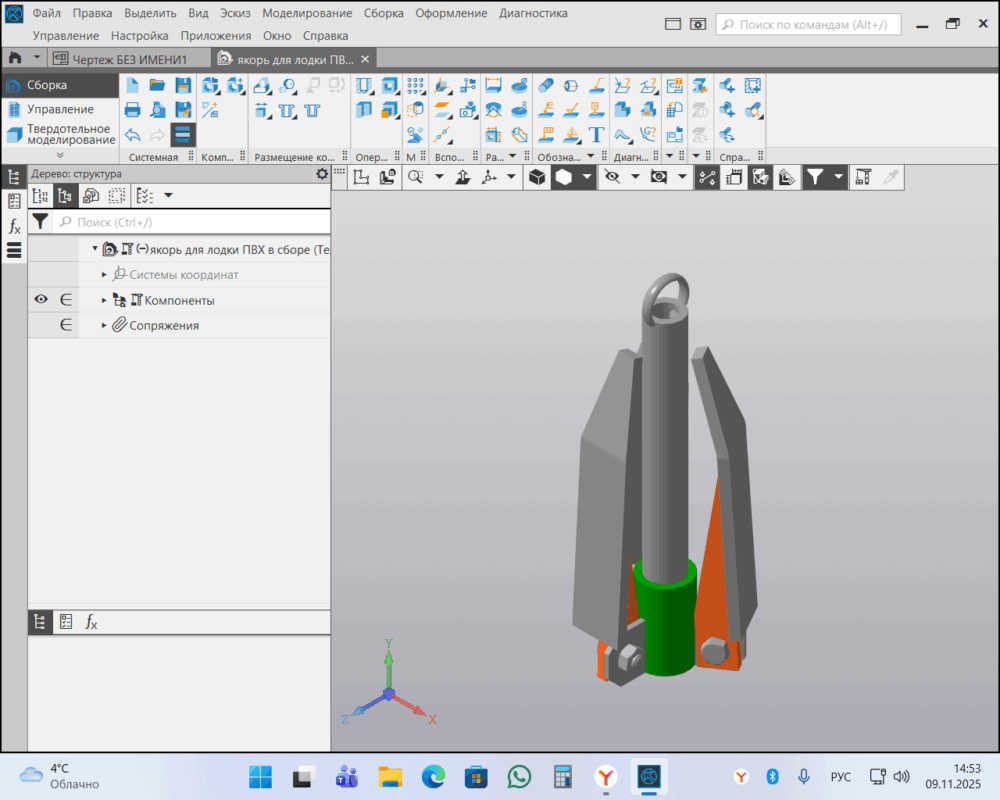
Task: Open the tree panel settings gear
Action: click(x=321, y=174)
